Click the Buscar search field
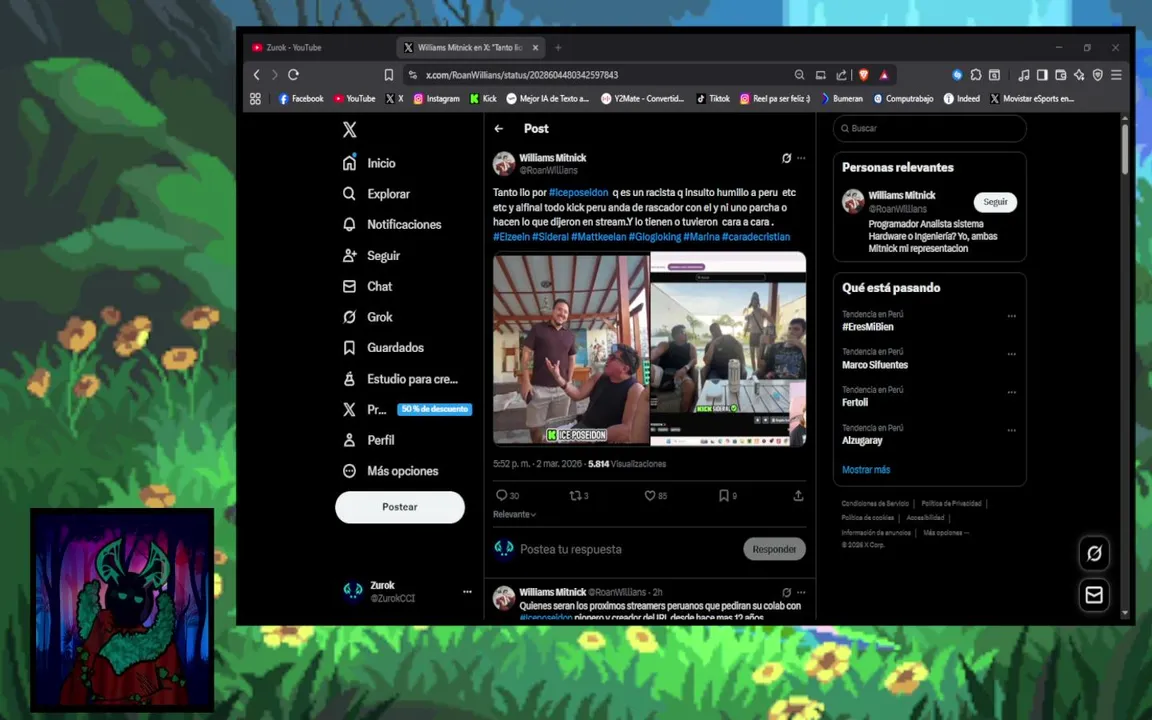The image size is (1152, 720). click(929, 129)
